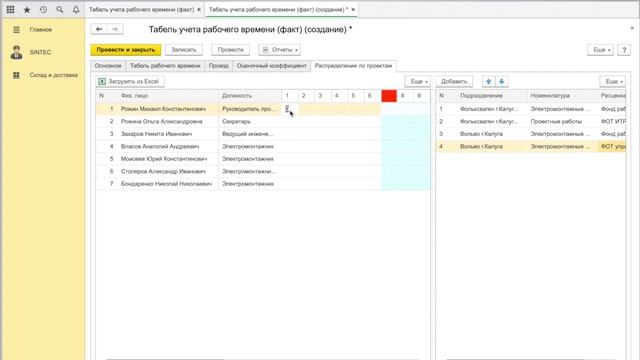Click Номенклатура column header
The width and height of the screenshot is (640, 360).
pos(562,96)
